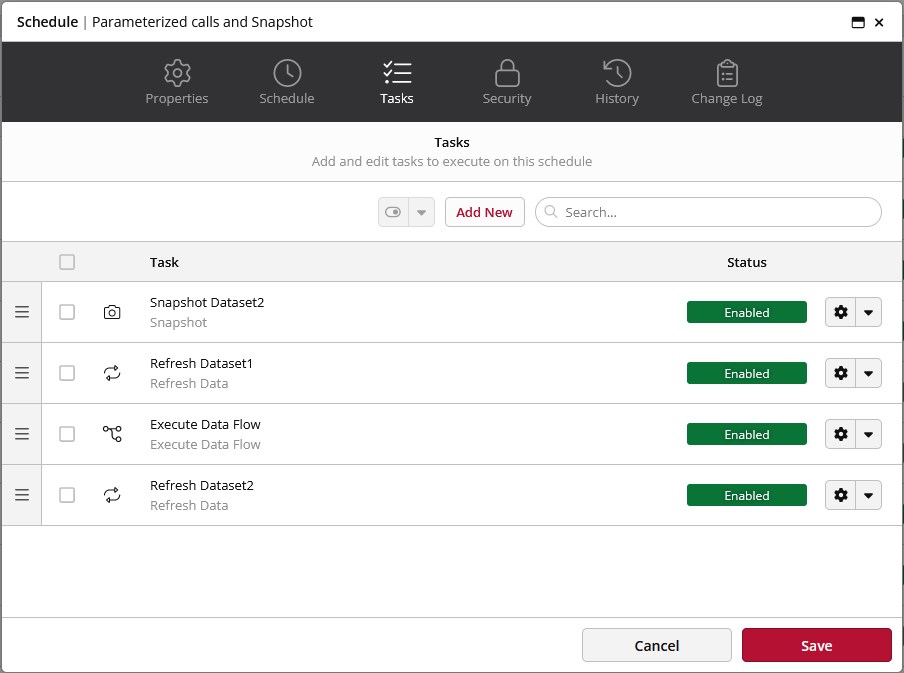Open gear settings for Snapshot Dataset2
The width and height of the screenshot is (904, 673).
[x=841, y=312]
